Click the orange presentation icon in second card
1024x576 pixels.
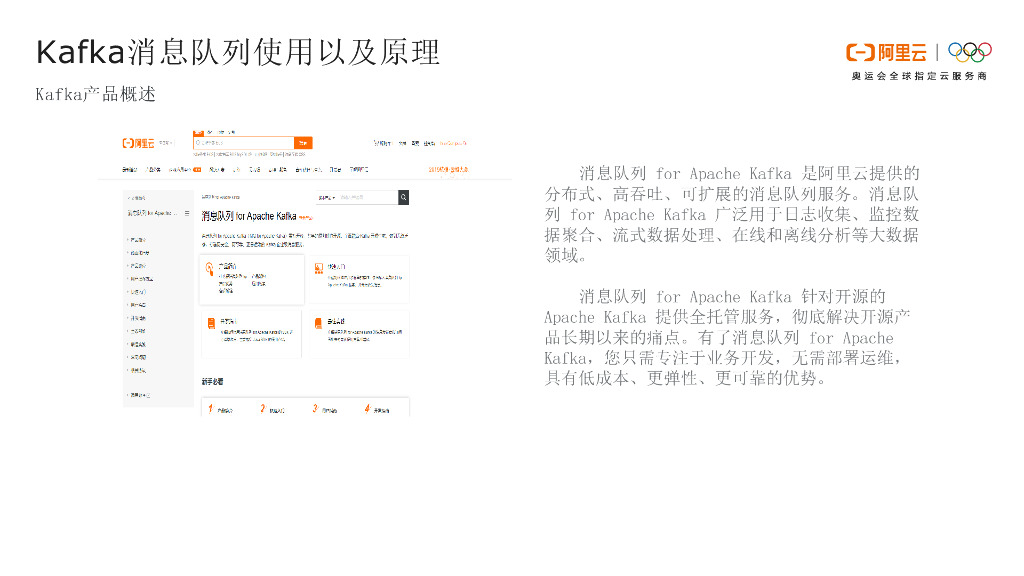click(x=319, y=268)
